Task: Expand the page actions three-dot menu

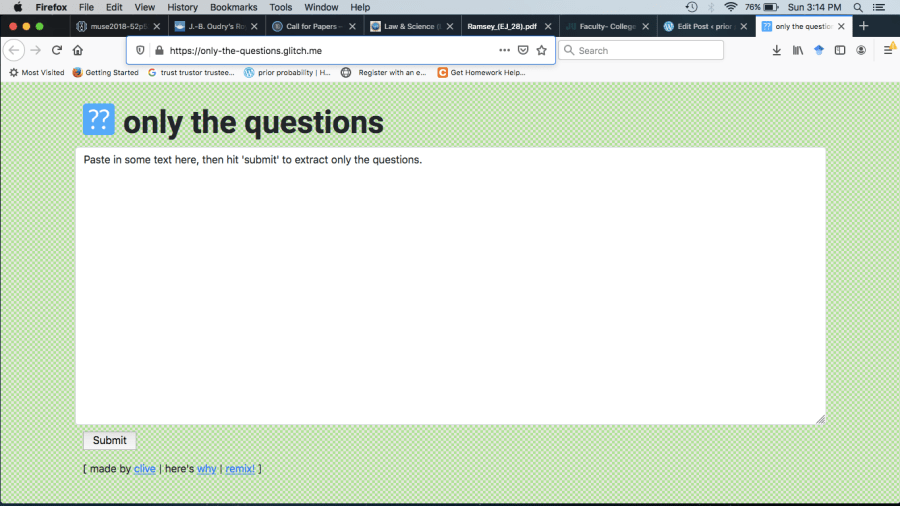Action: click(504, 50)
